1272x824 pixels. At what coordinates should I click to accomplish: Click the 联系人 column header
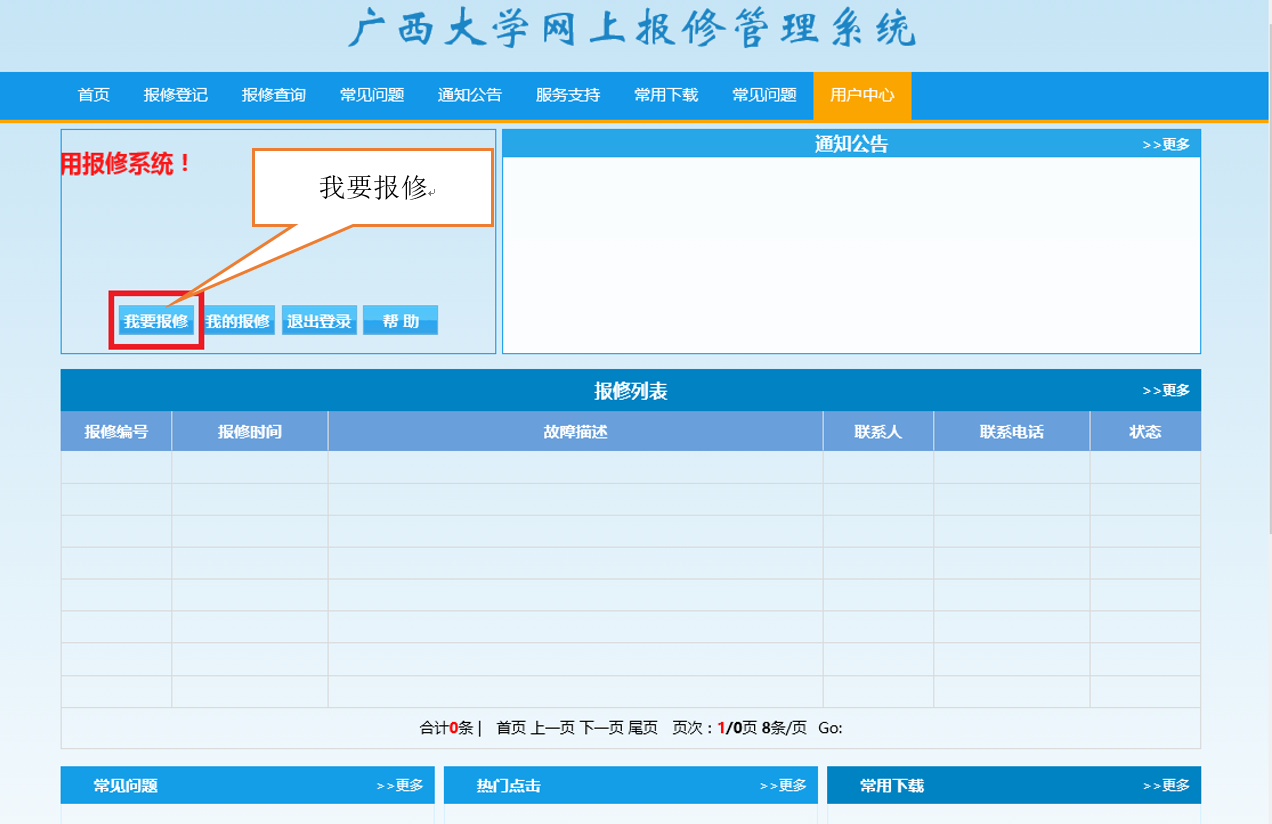click(x=878, y=432)
